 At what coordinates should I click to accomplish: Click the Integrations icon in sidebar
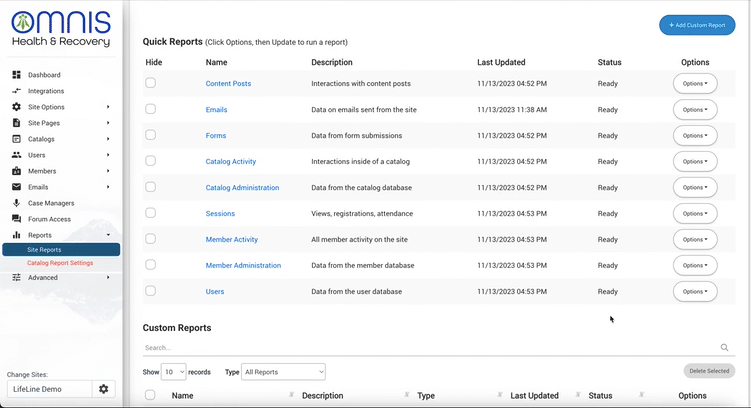[x=16, y=91]
